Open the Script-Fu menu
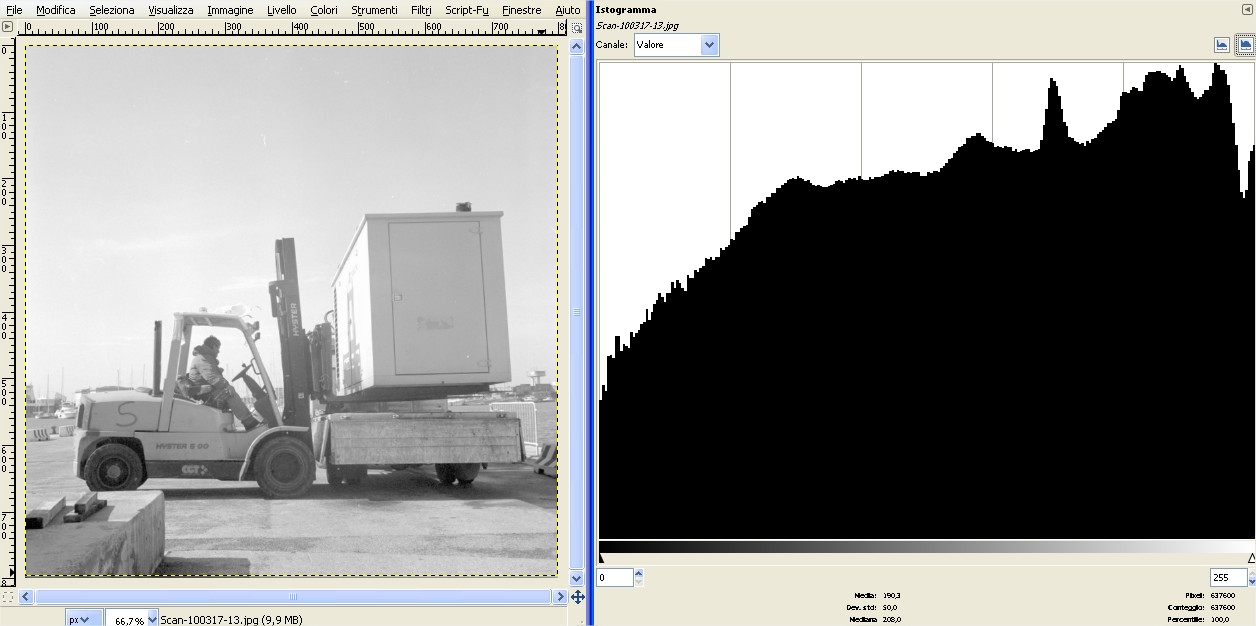The width and height of the screenshot is (1256, 626). click(x=466, y=10)
